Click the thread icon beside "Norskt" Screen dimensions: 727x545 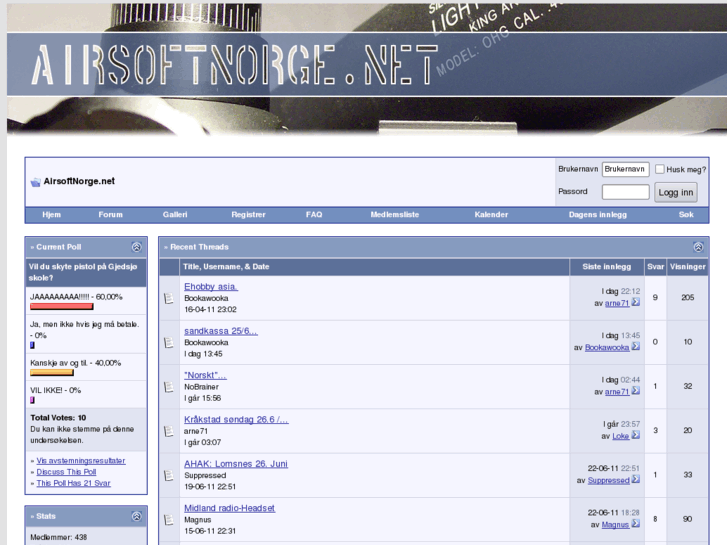[169, 387]
